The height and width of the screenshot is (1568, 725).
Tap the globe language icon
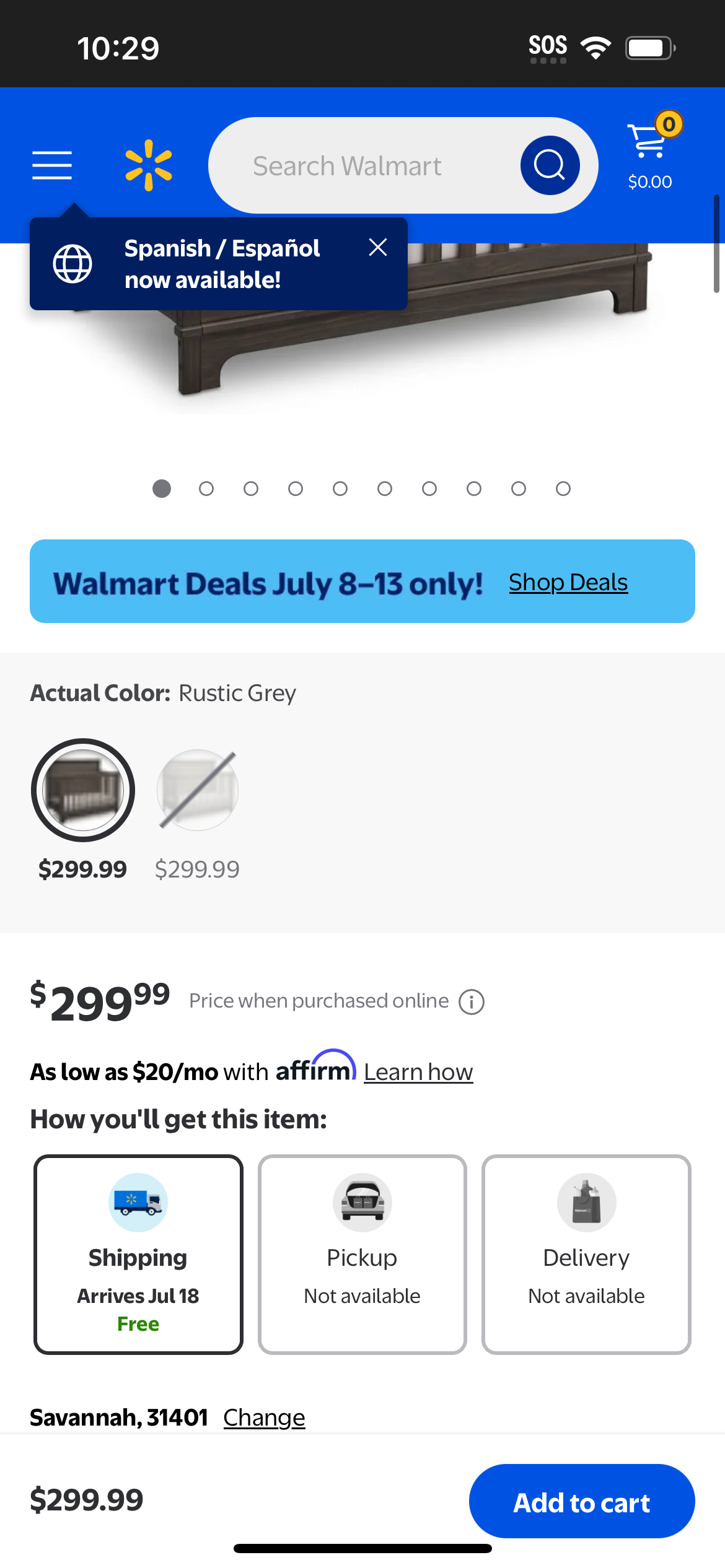tap(72, 264)
